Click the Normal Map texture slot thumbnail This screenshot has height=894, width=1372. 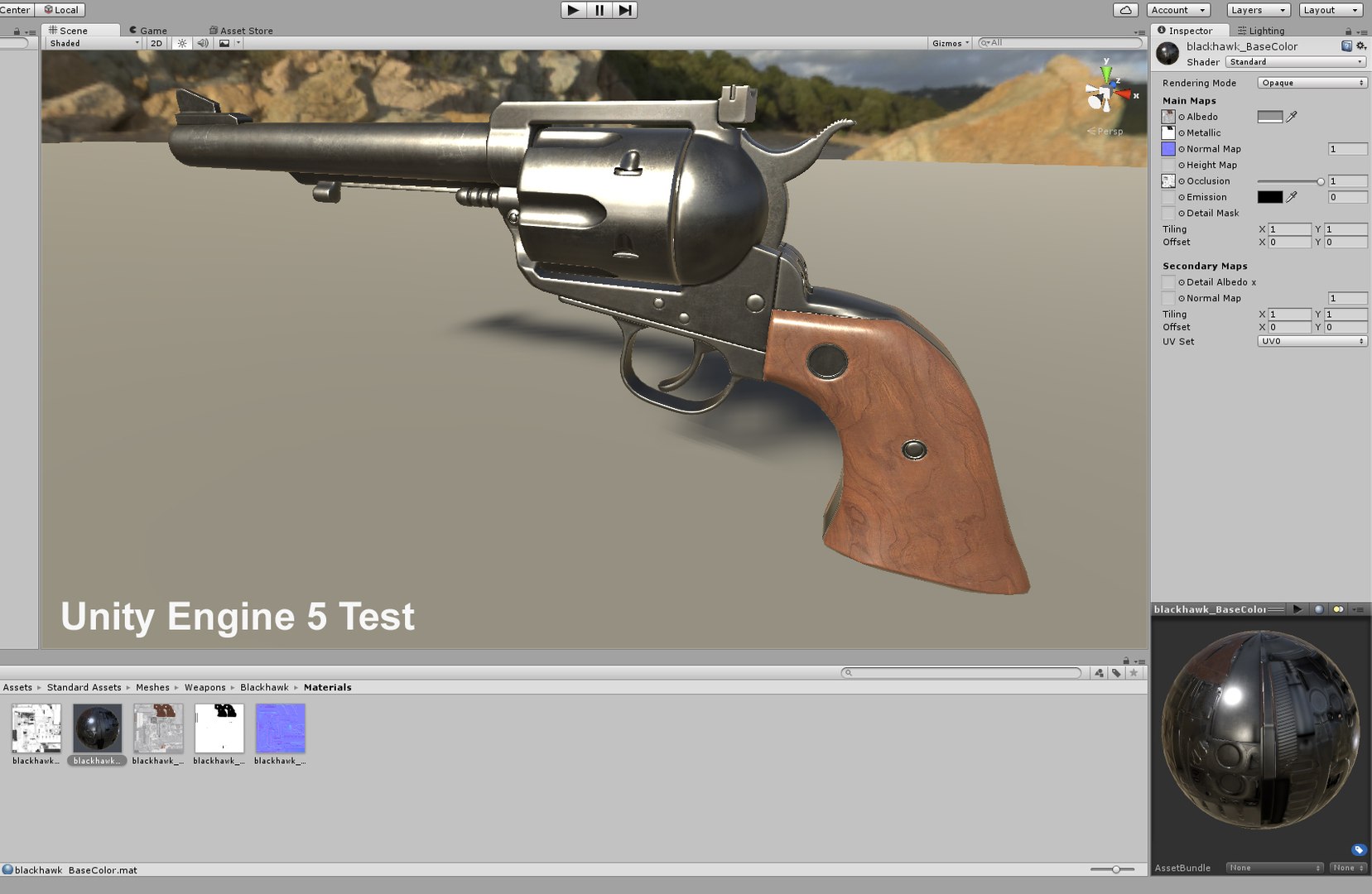point(1168,149)
